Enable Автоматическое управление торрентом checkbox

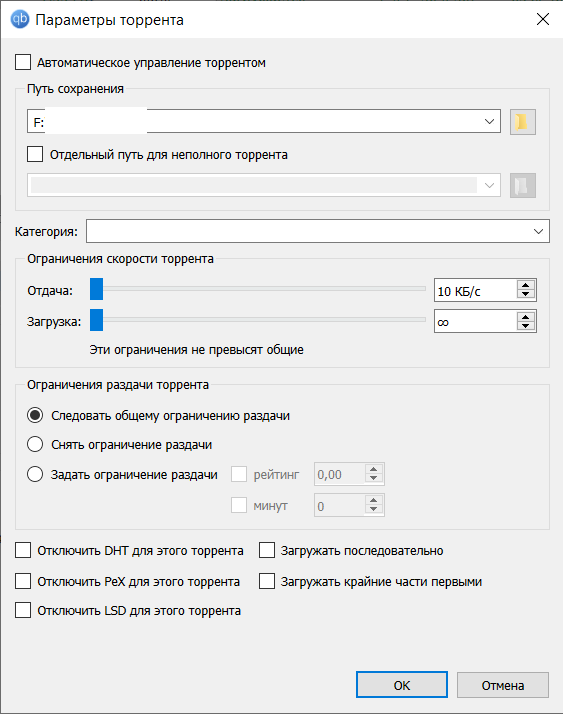coord(23,62)
